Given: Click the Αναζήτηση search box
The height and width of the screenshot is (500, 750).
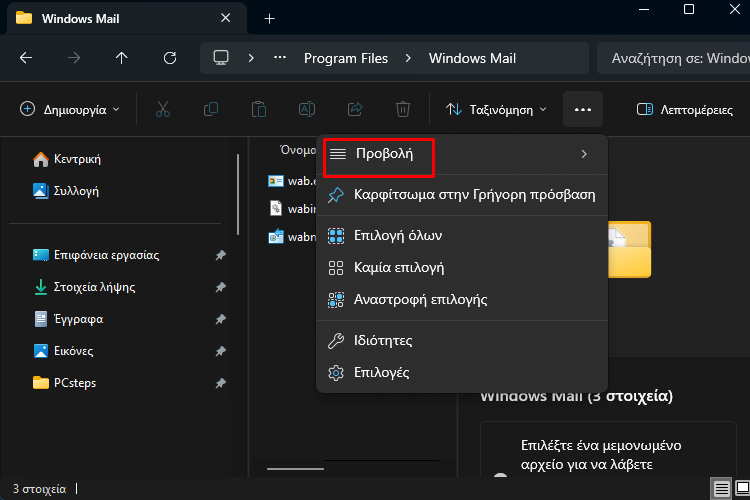Looking at the screenshot, I should tap(673, 58).
